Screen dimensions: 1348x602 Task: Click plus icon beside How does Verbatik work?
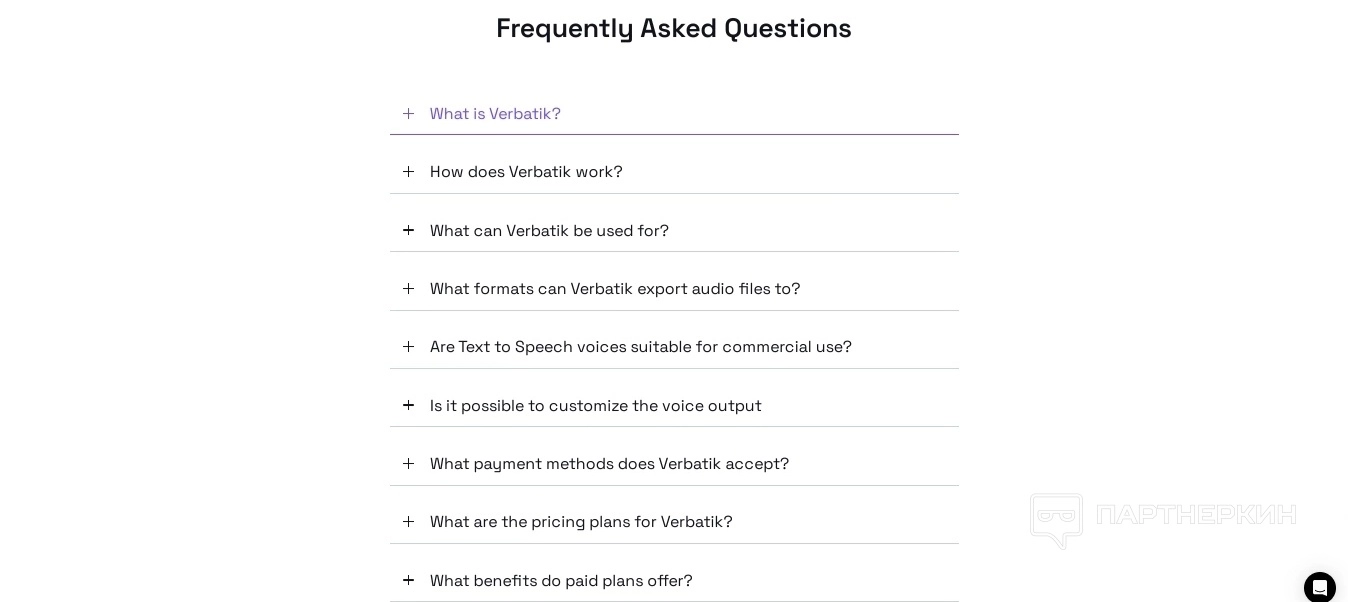pos(408,172)
